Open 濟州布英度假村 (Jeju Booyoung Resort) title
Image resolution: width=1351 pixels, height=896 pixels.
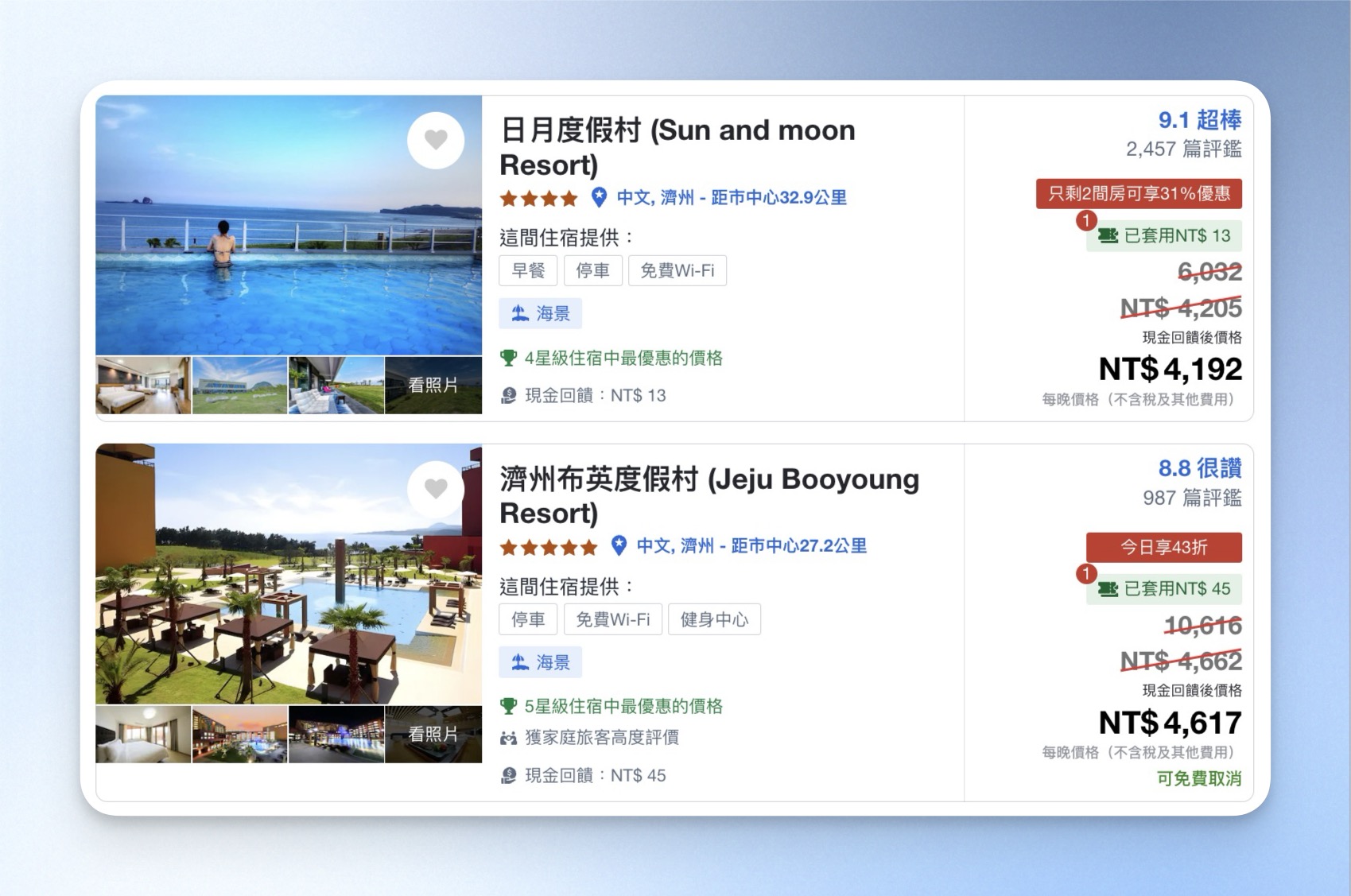click(709, 496)
